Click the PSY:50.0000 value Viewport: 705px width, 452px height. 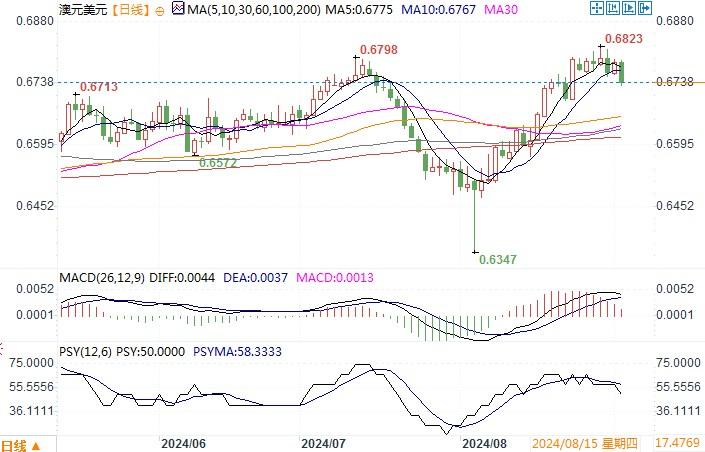[x=151, y=352]
